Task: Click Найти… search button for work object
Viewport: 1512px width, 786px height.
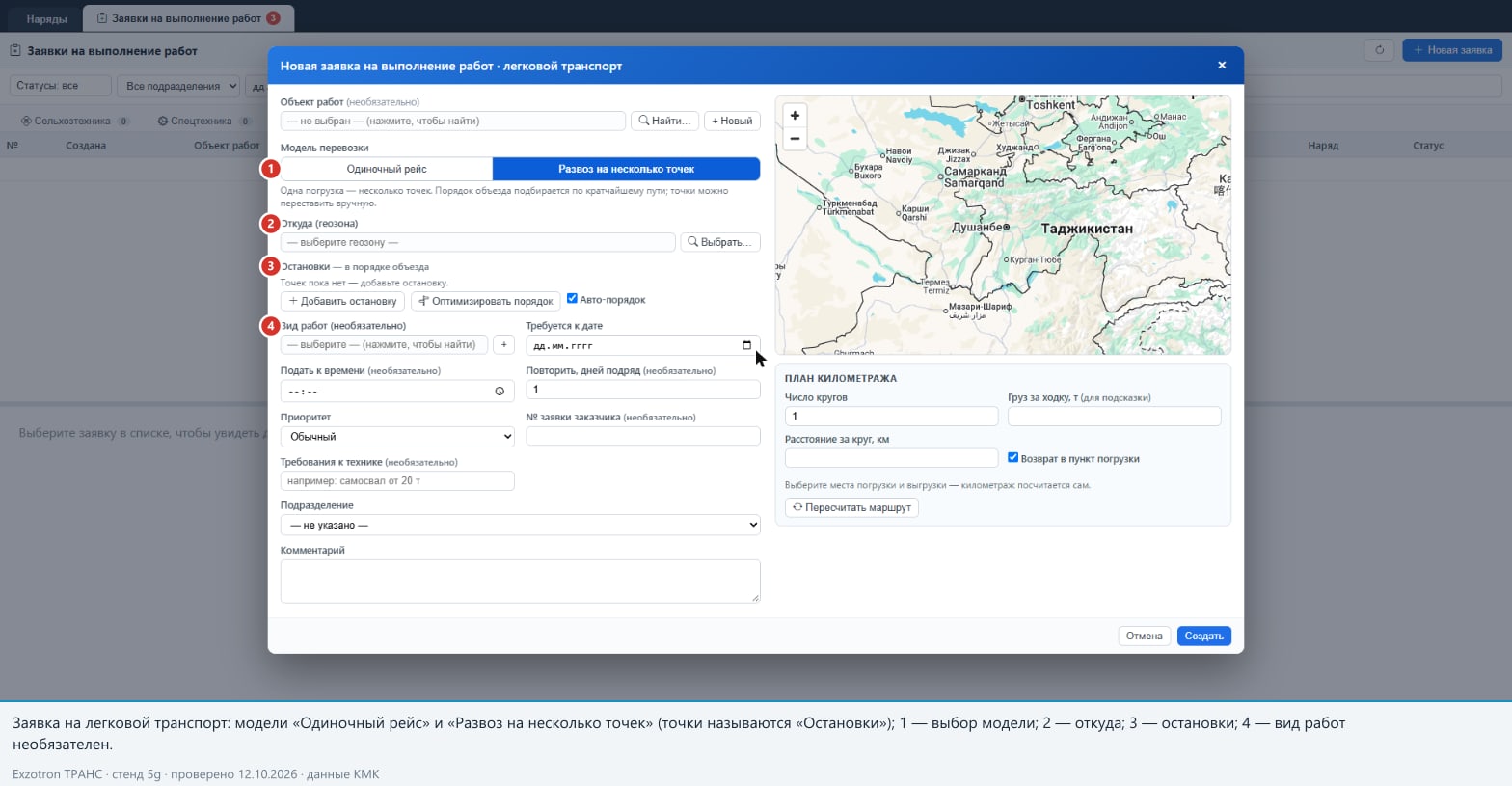Action: [x=664, y=121]
